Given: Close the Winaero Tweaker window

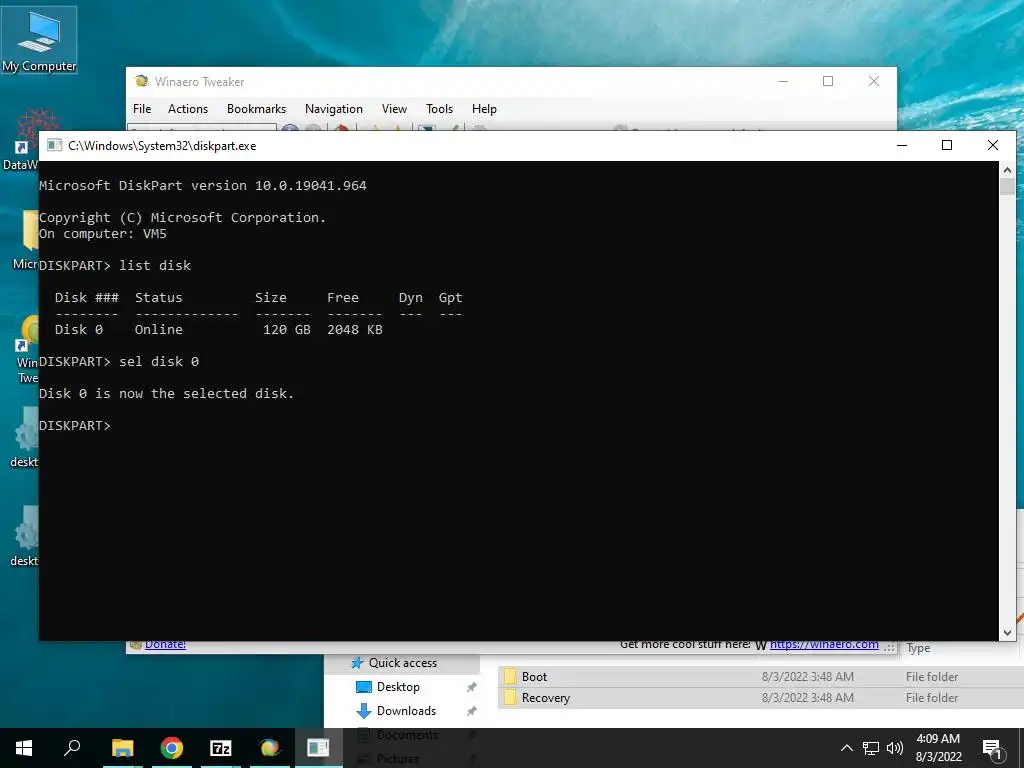Looking at the screenshot, I should tap(874, 81).
